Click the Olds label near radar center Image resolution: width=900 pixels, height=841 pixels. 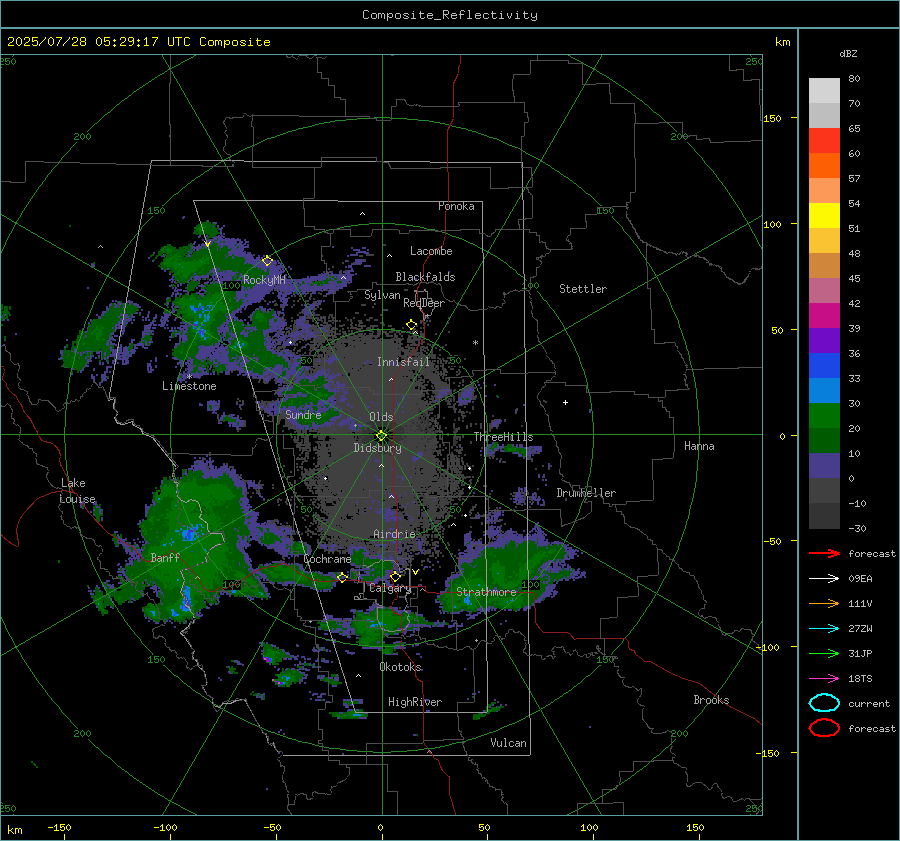pos(381,417)
